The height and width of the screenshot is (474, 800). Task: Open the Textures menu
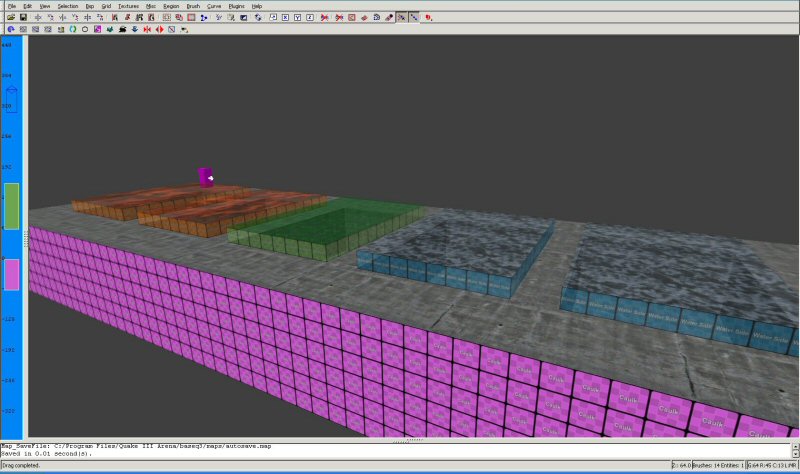pyautogui.click(x=128, y=6)
